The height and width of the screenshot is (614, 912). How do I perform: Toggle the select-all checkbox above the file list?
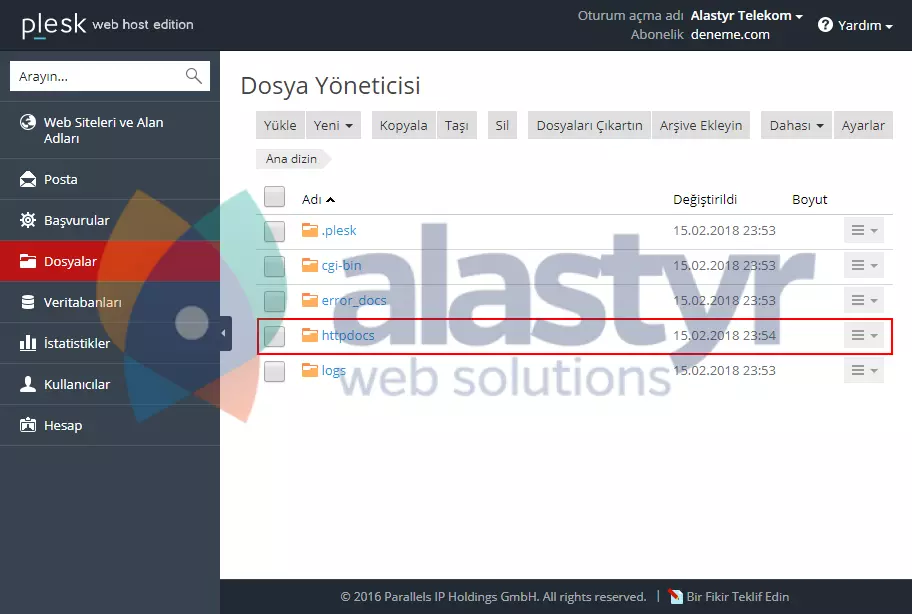pos(274,196)
